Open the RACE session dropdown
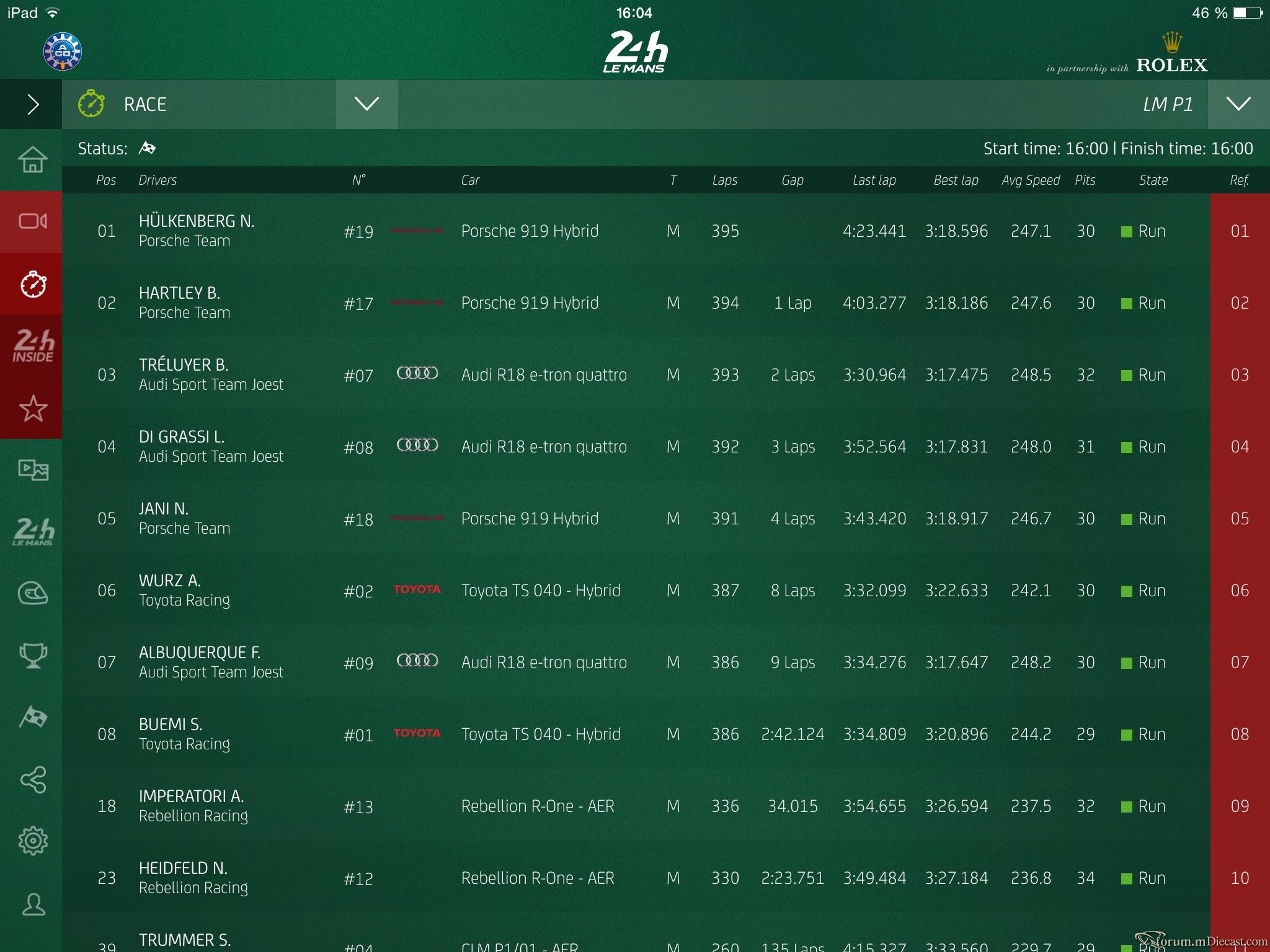 (366, 104)
